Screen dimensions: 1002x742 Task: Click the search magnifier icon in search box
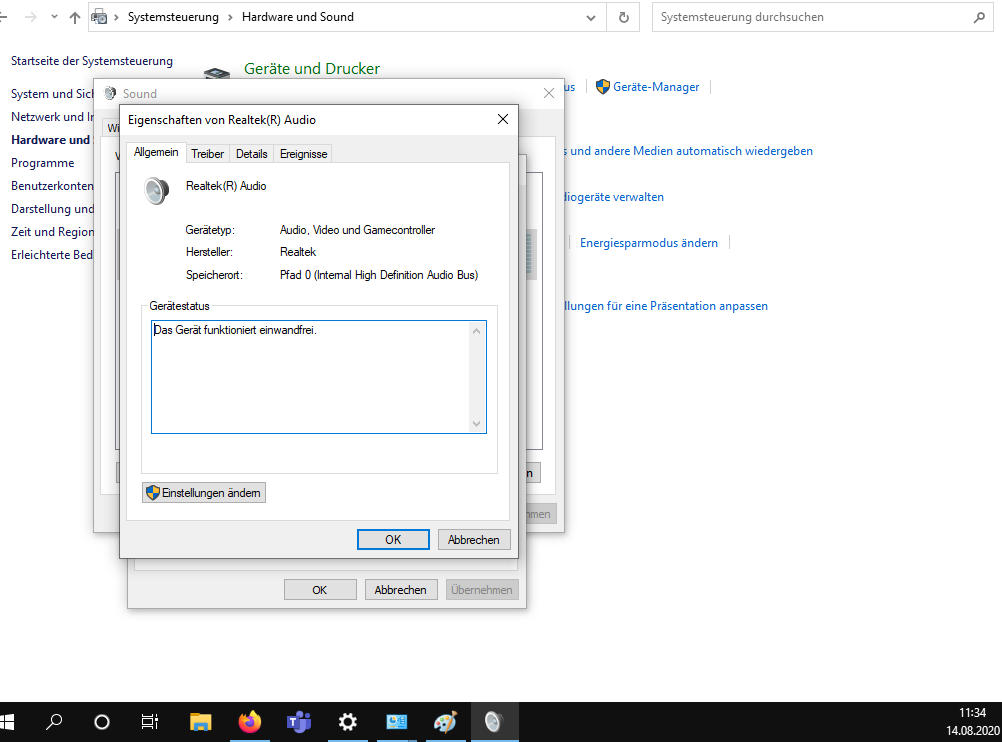[x=979, y=18]
